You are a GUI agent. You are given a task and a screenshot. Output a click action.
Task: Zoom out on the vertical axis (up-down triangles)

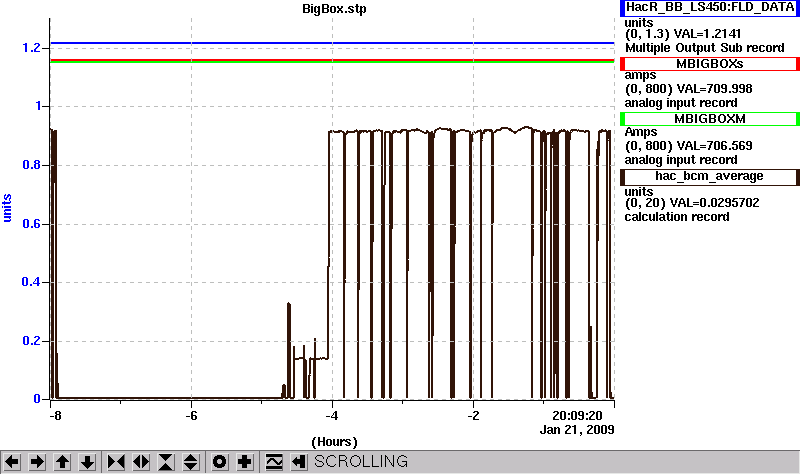click(191, 462)
